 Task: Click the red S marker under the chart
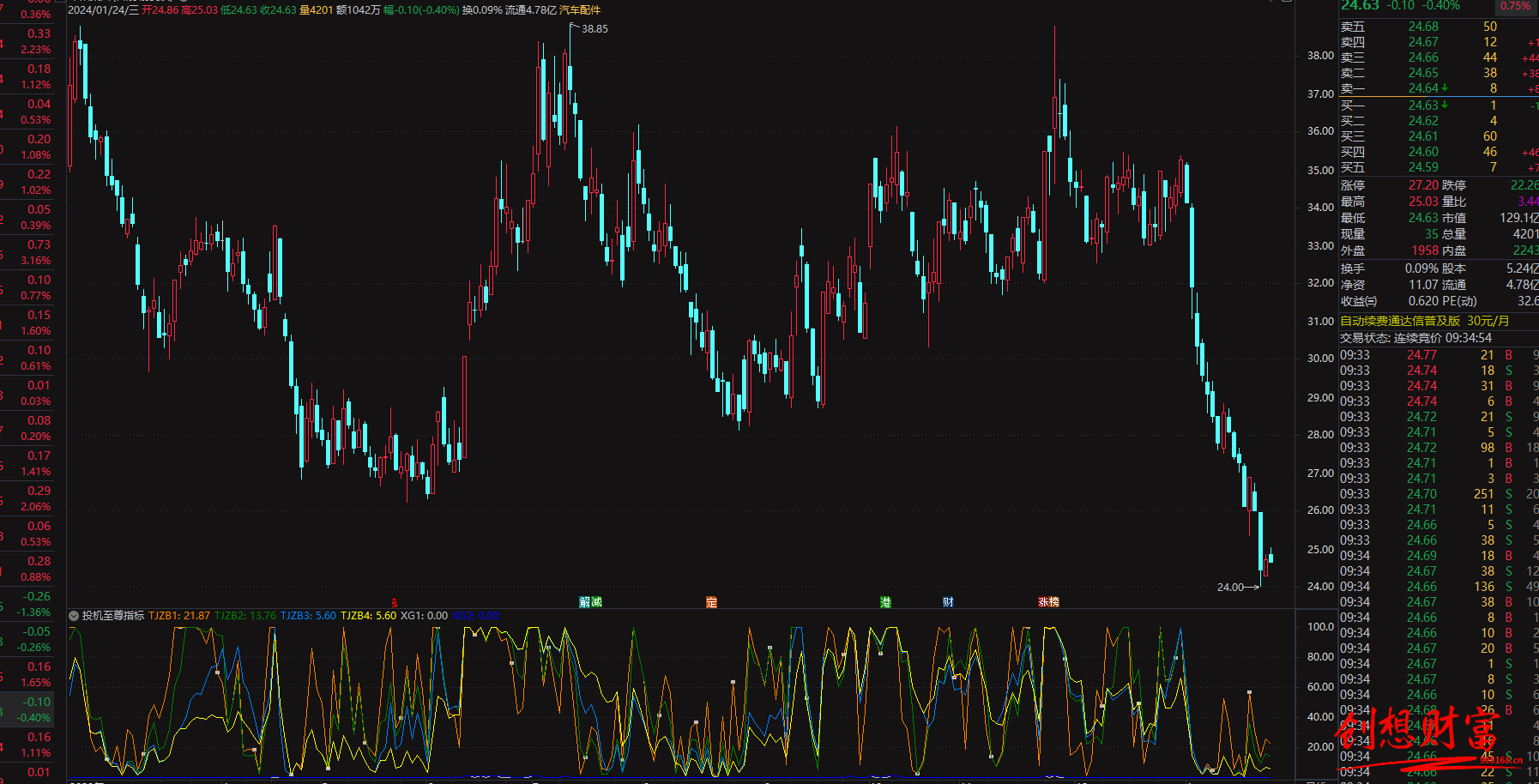(395, 603)
